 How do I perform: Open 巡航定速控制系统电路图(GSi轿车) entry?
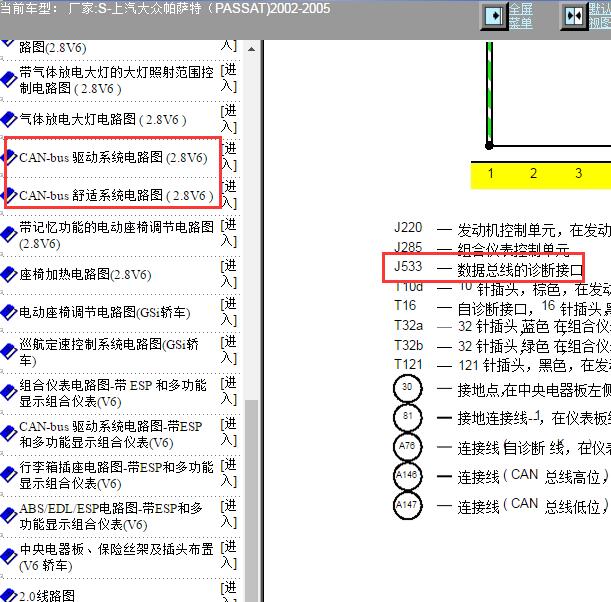tap(109, 352)
